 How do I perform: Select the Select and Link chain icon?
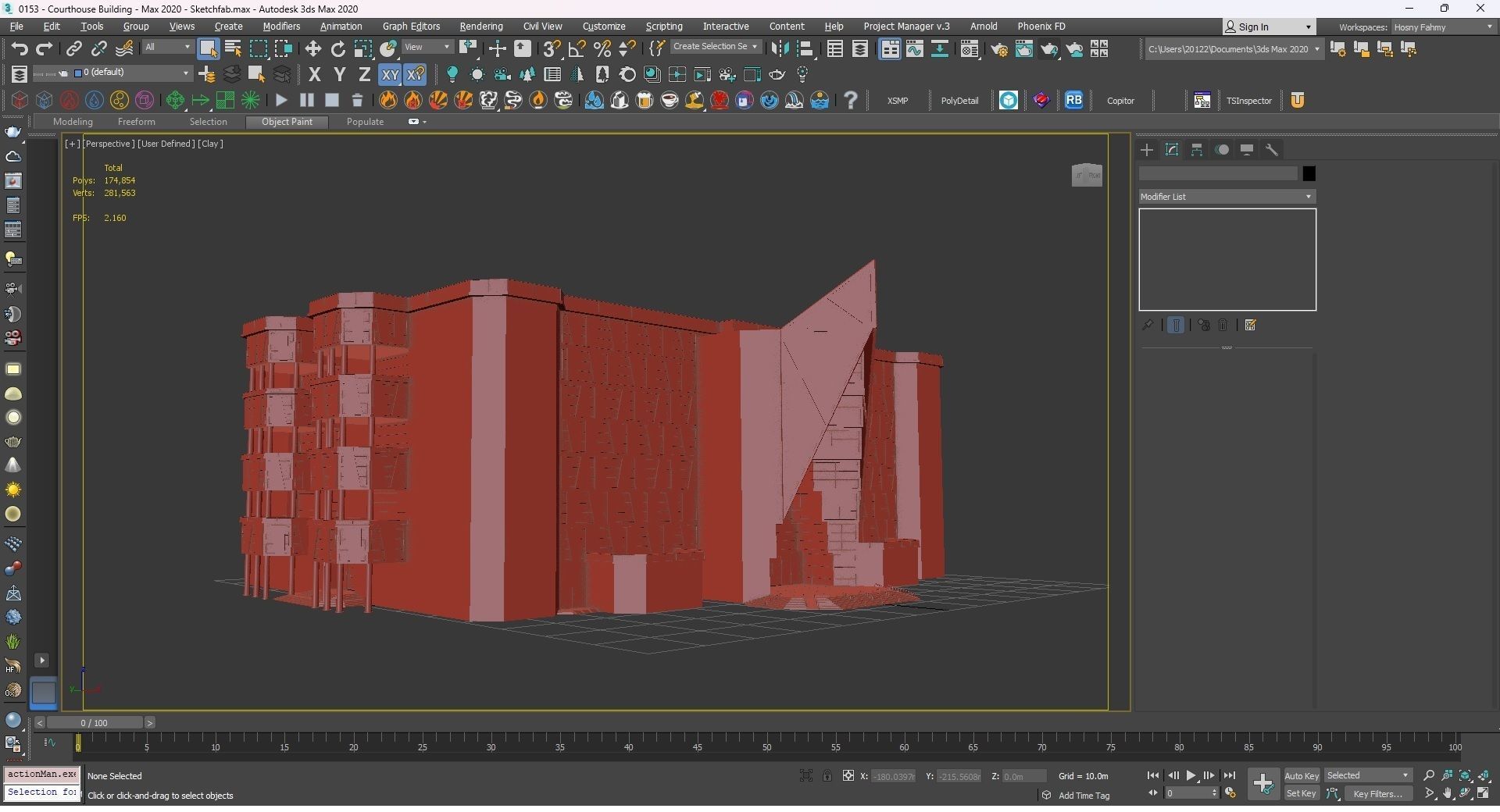pos(73,48)
